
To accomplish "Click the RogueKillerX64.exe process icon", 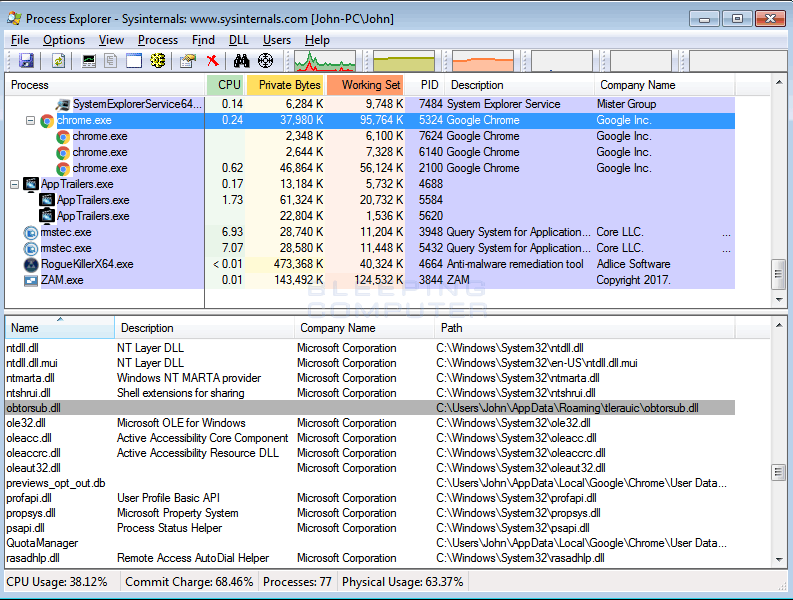I will [x=31, y=264].
